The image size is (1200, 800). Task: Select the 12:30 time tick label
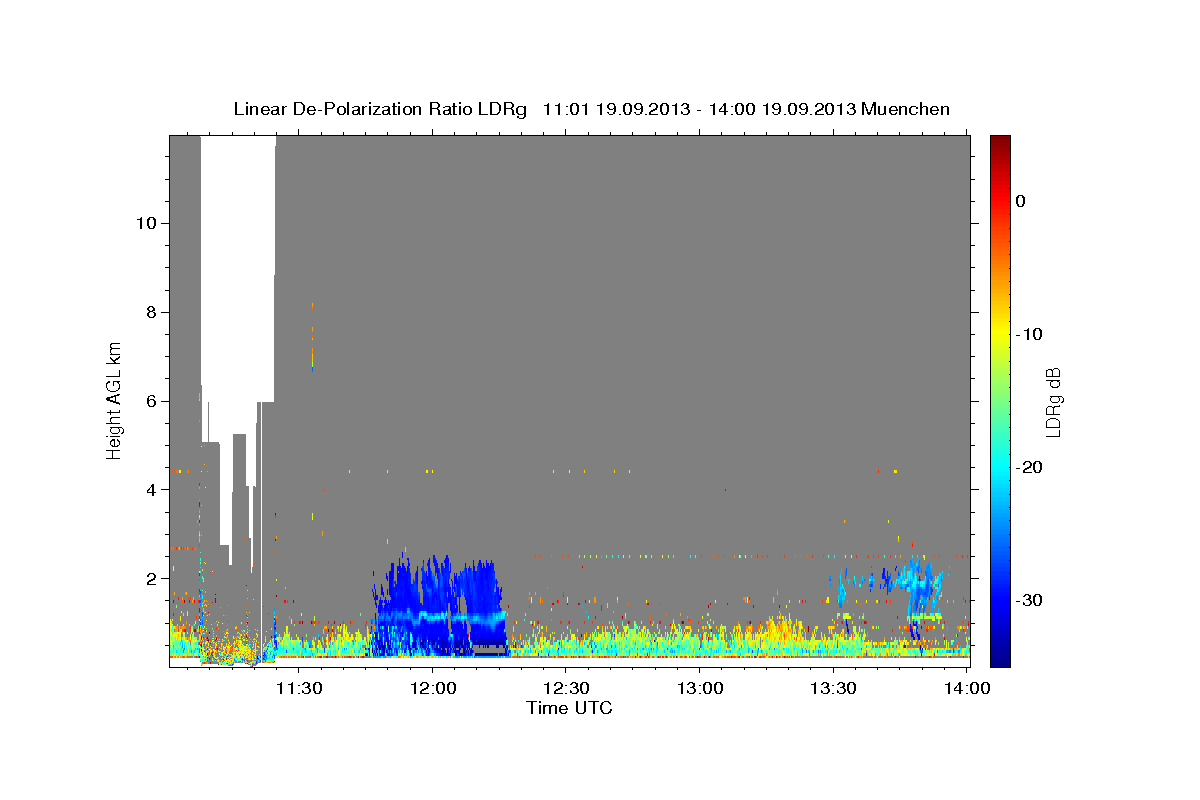point(566,688)
